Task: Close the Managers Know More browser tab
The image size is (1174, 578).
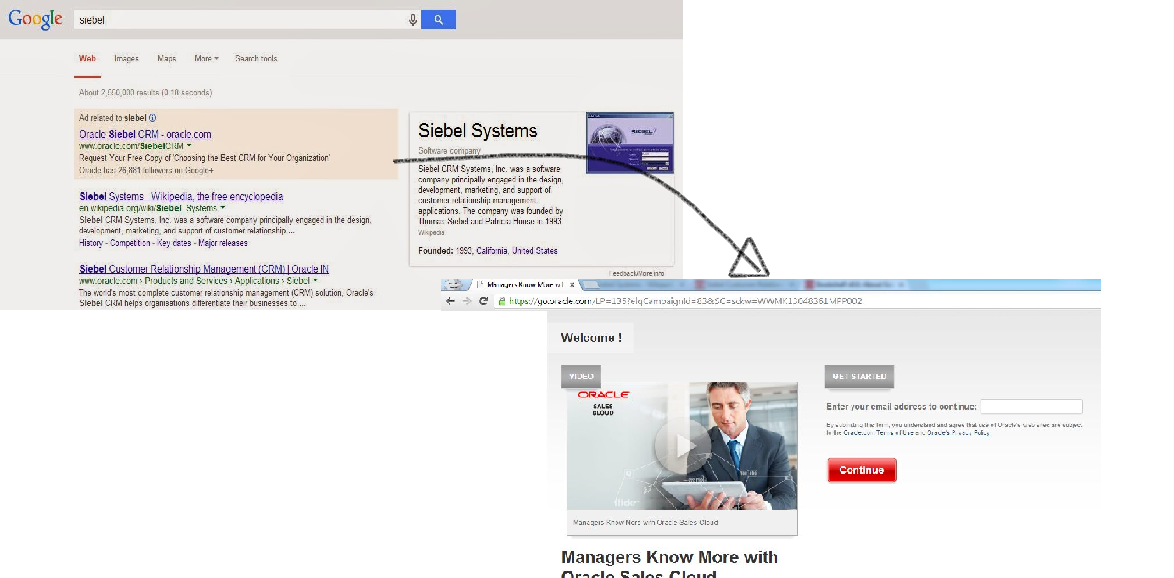Action: [572, 285]
